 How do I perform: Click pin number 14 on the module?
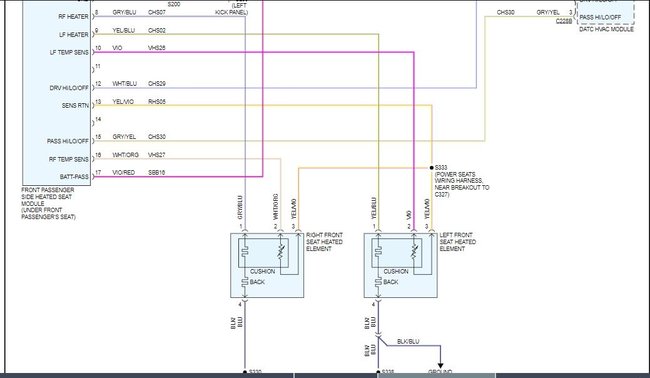pyautogui.click(x=98, y=119)
